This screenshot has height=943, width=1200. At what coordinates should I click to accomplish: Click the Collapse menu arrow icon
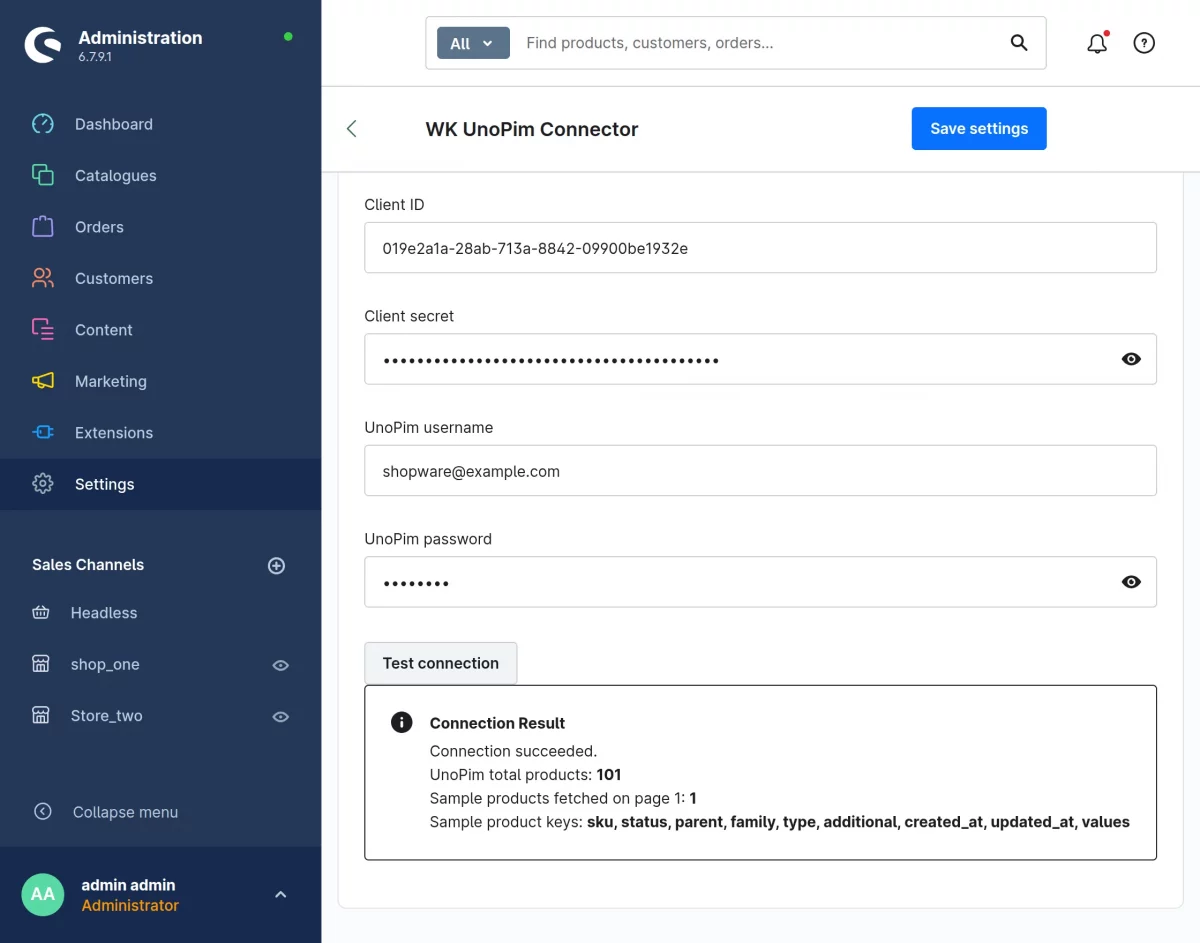click(x=42, y=811)
